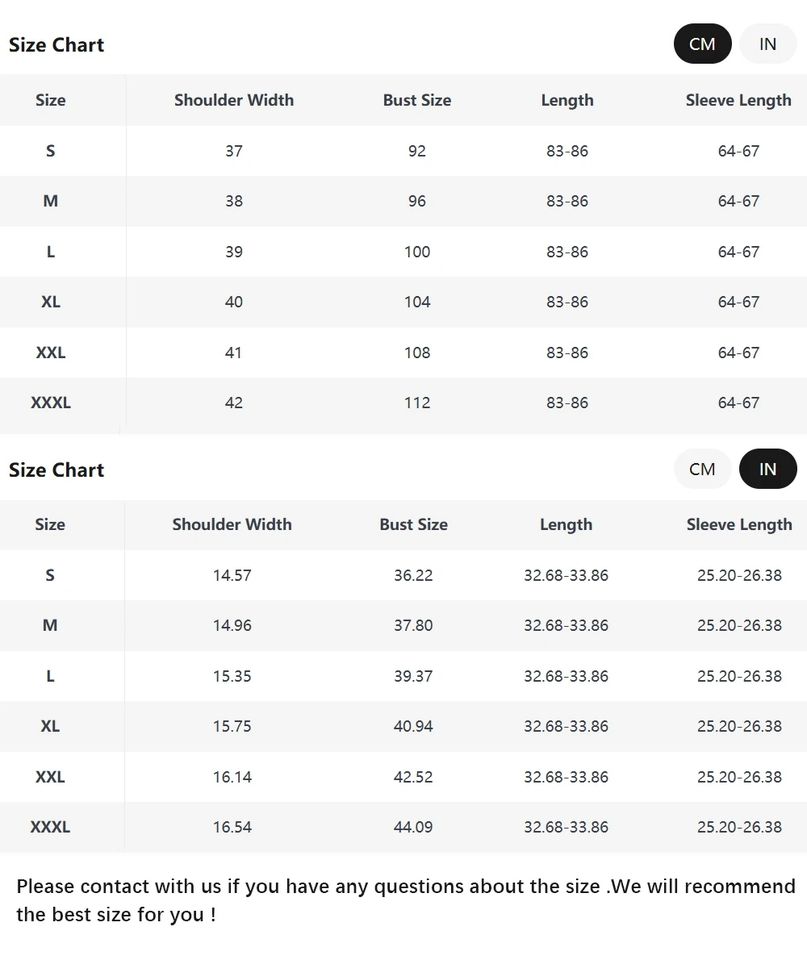Click the XL label in inches chart
This screenshot has height=960, width=807.
51,726
